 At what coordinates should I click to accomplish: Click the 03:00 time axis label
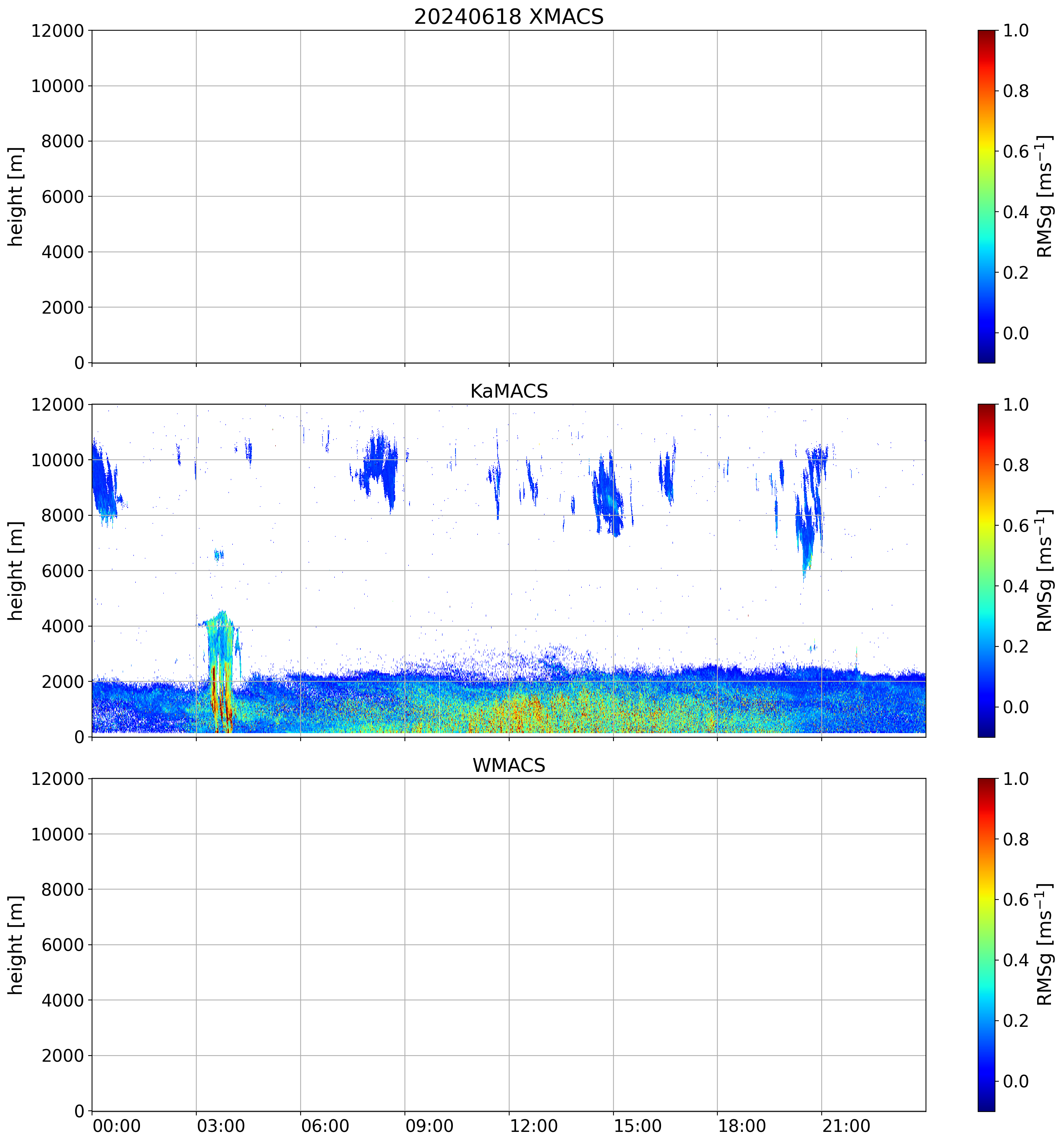click(x=221, y=1126)
